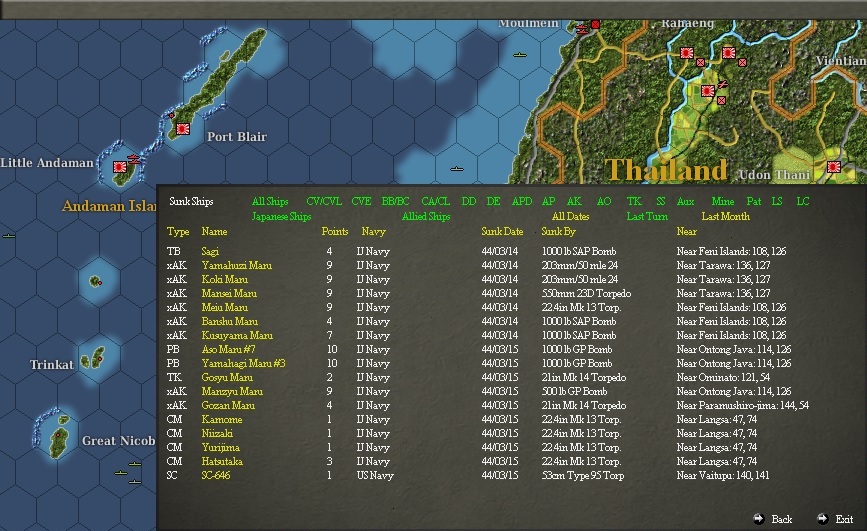
Task: Open ship entry Yurijima
Action: (221, 447)
